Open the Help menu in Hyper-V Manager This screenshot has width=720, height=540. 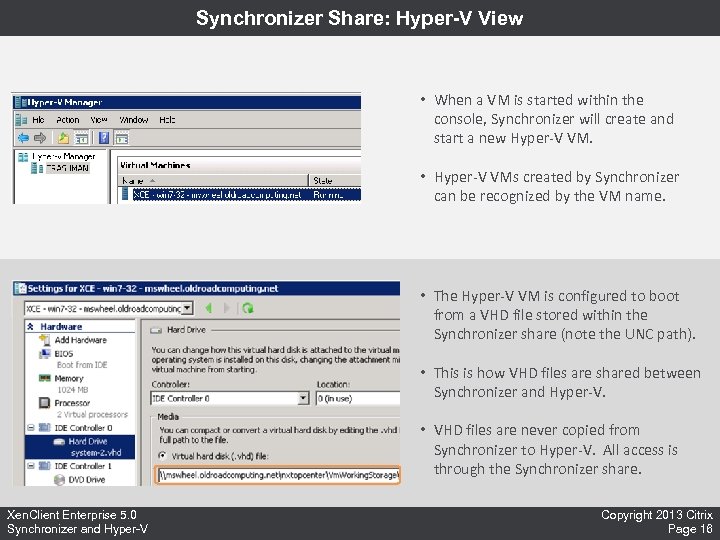pos(167,120)
